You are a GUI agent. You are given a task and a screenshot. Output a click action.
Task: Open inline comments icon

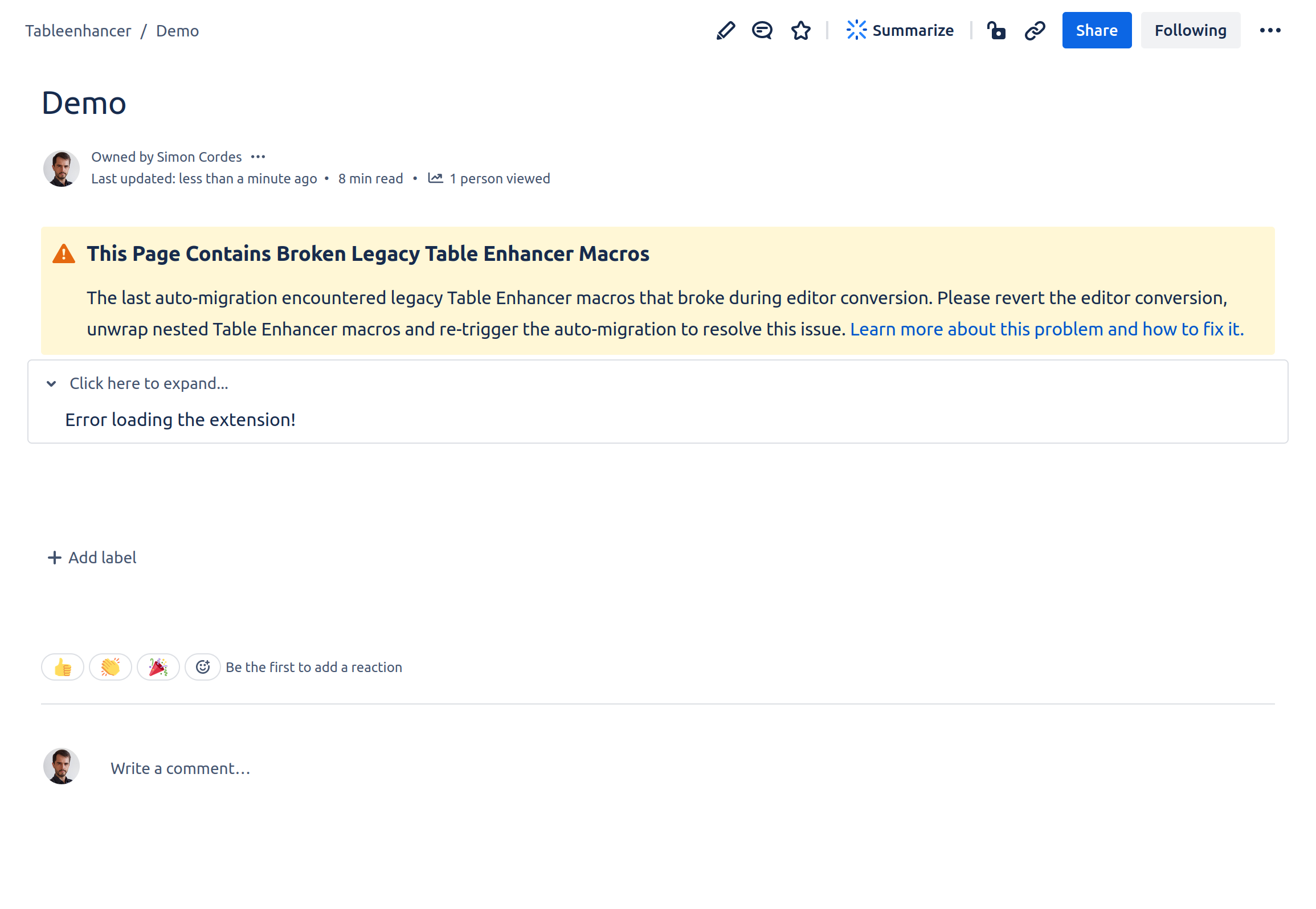[x=762, y=30]
